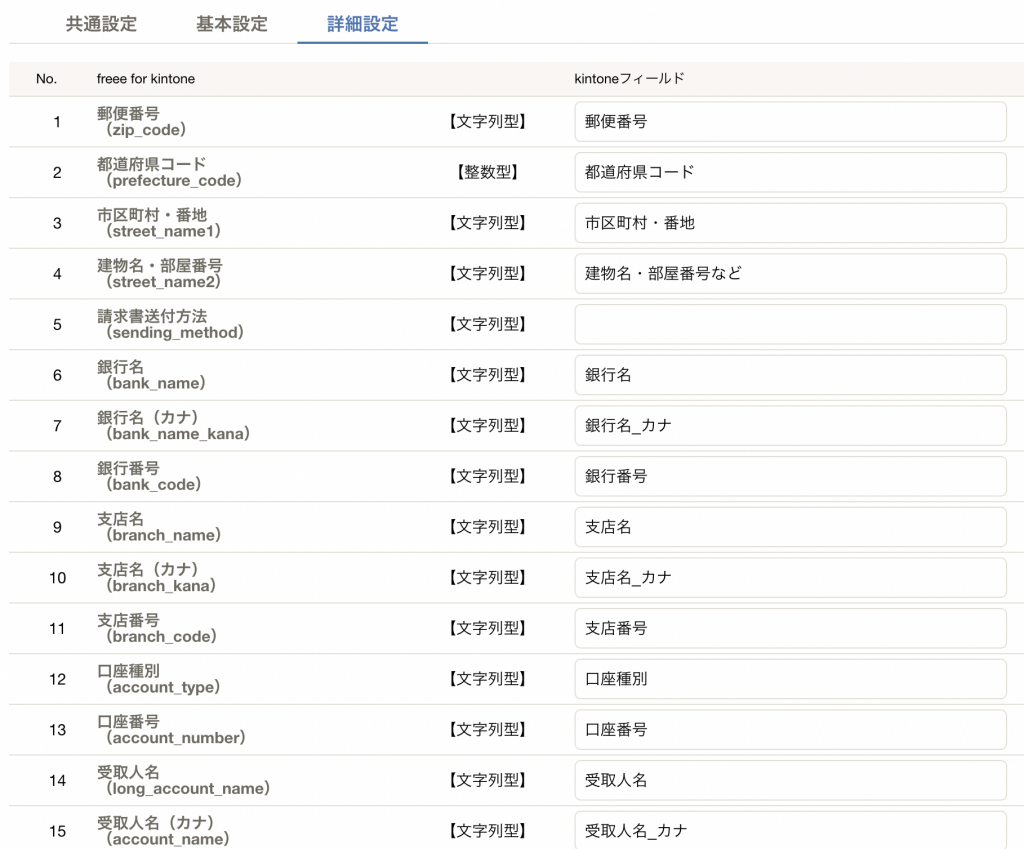The height and width of the screenshot is (849, 1024).
Task: Select the 支店名 (branch_name) label
Action: [159, 527]
